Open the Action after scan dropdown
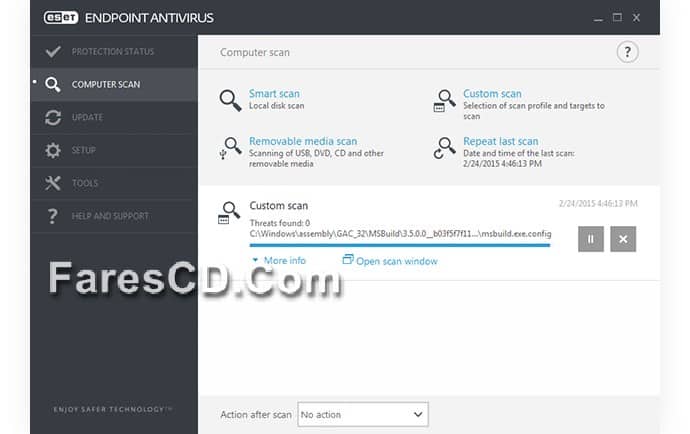Image resolution: width=690 pixels, height=434 pixels. (x=363, y=414)
